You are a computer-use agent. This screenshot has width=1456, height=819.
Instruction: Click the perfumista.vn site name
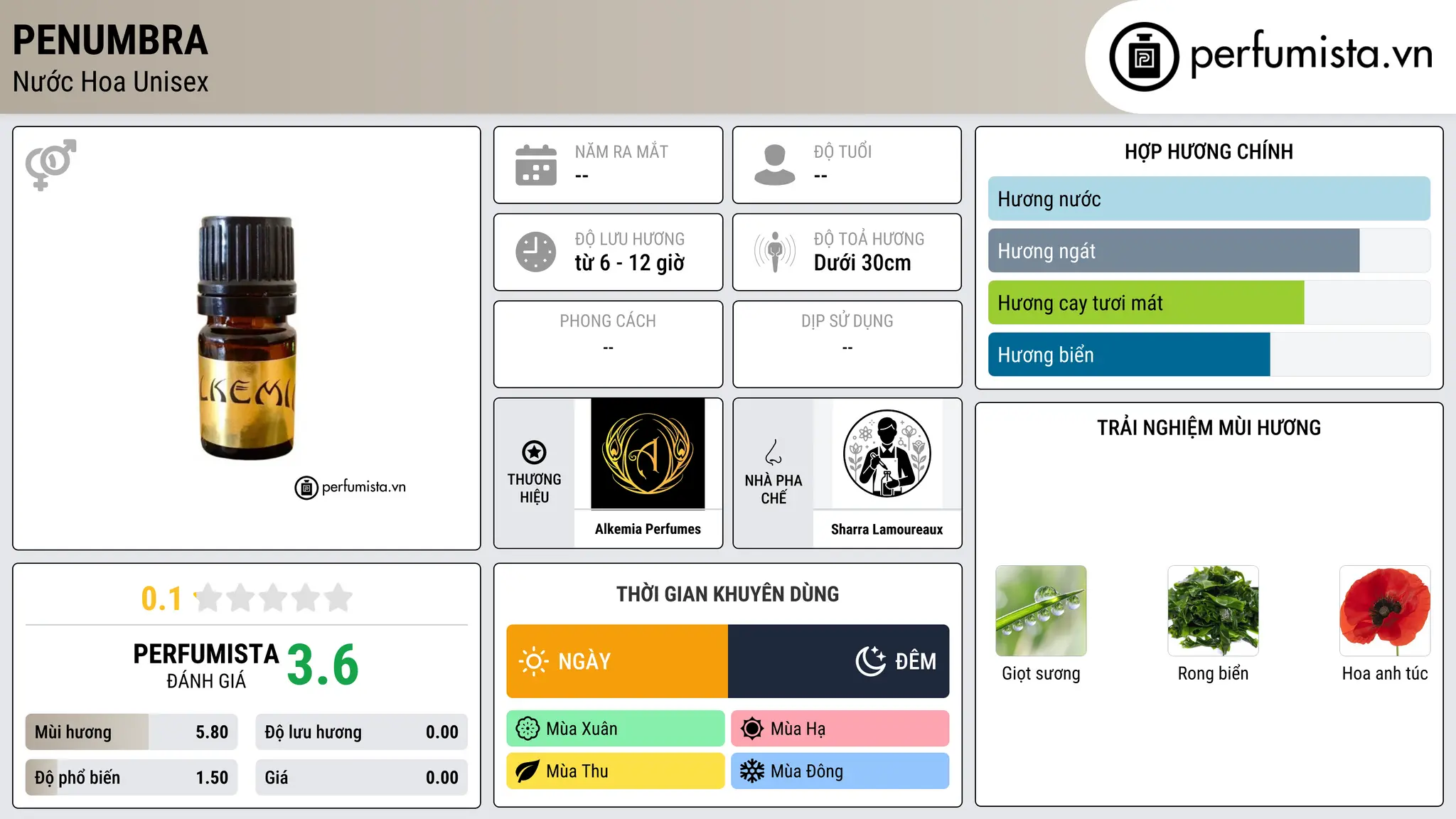pyautogui.click(x=1312, y=54)
